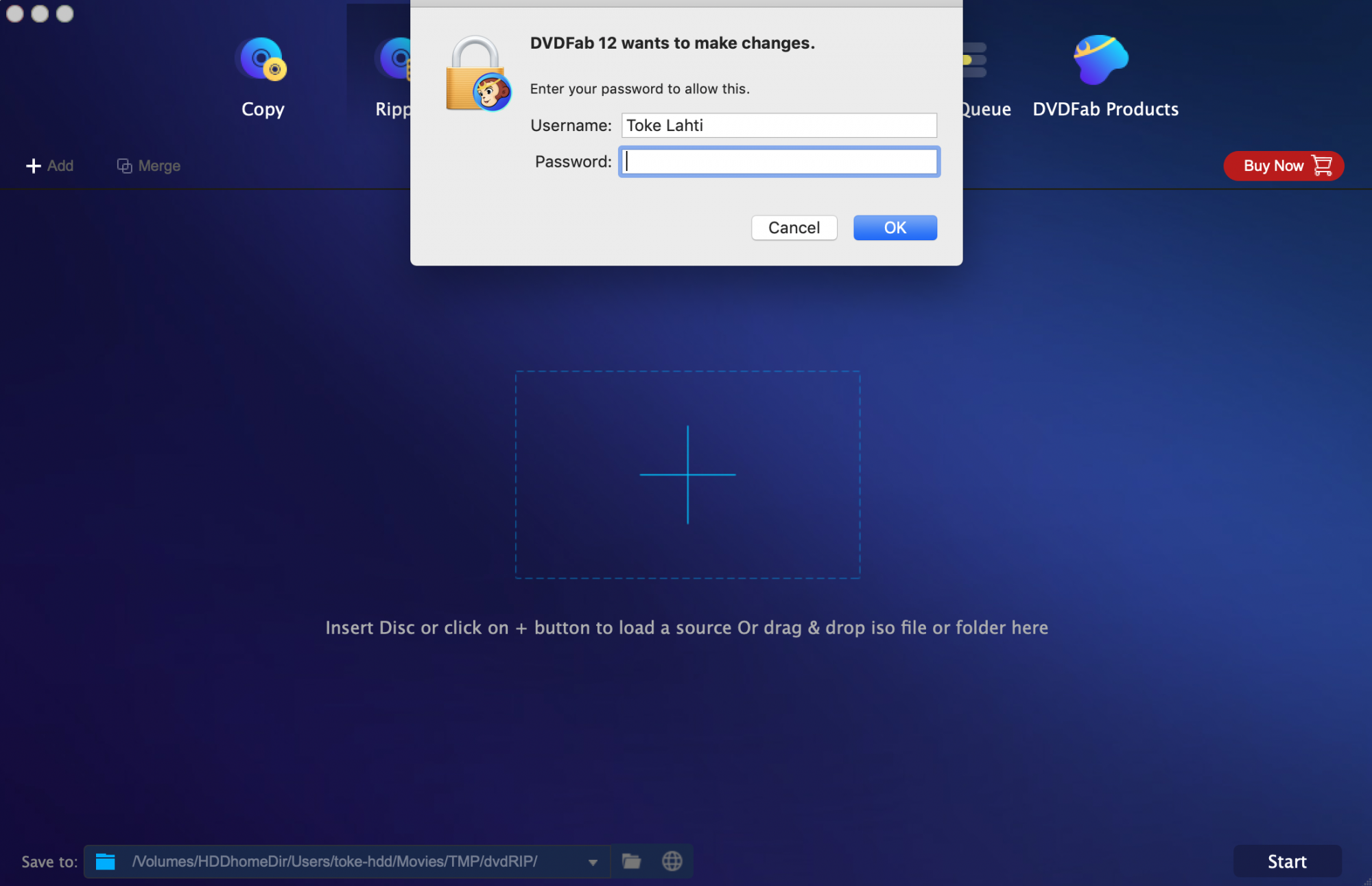Open the Copy module

point(263,78)
